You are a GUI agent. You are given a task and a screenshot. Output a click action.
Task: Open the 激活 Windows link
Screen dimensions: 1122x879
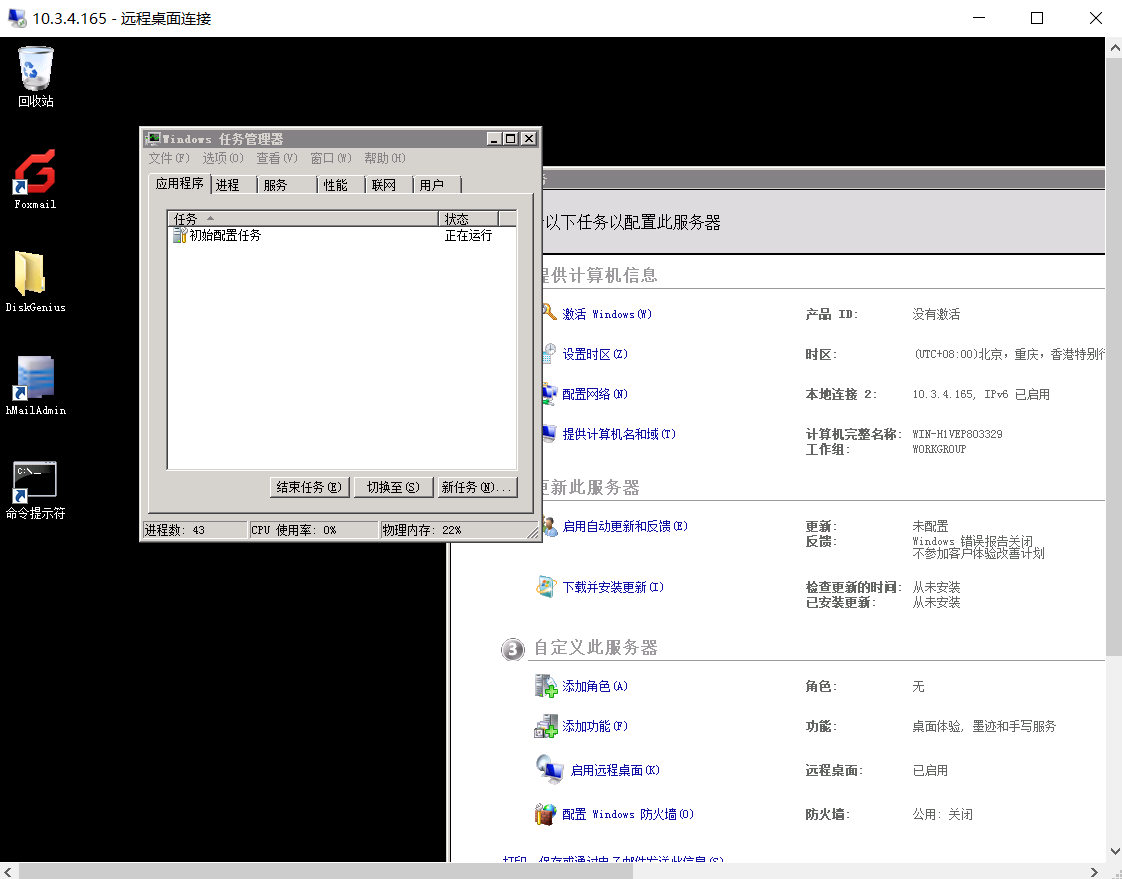[606, 314]
